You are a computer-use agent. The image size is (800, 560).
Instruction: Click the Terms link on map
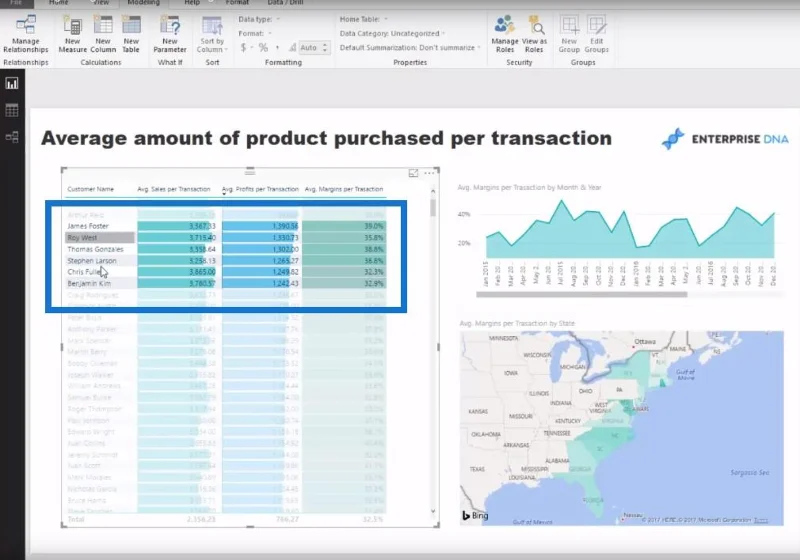[761, 520]
